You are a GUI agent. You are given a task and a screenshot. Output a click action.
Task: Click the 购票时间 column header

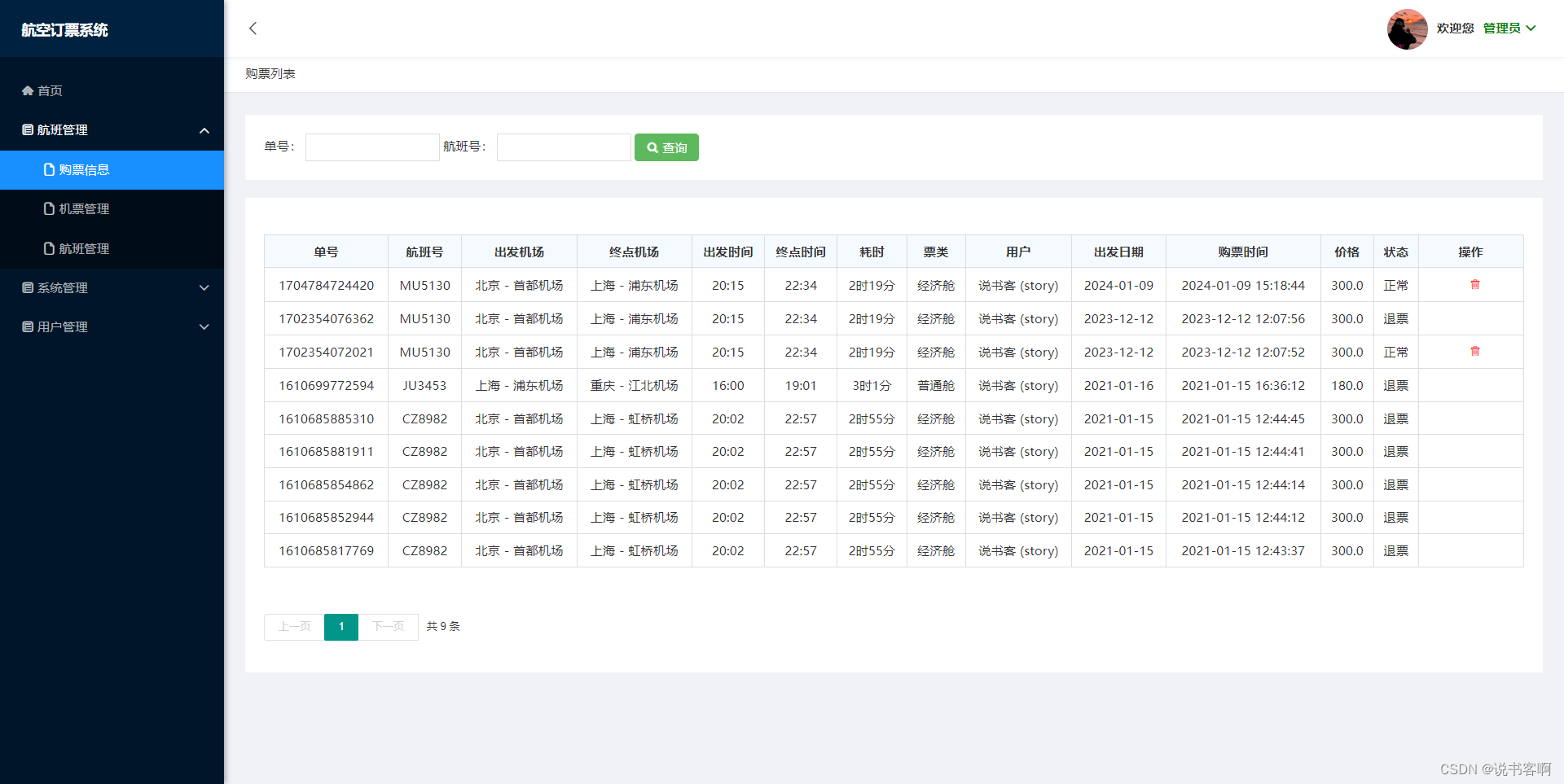click(x=1243, y=252)
